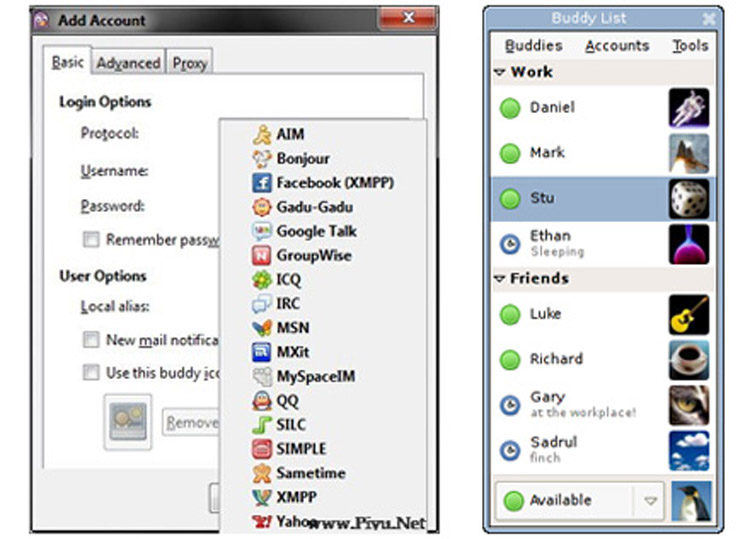Click the account buddy icon picker button
Image resolution: width=750 pixels, height=539 pixels.
pos(128,422)
